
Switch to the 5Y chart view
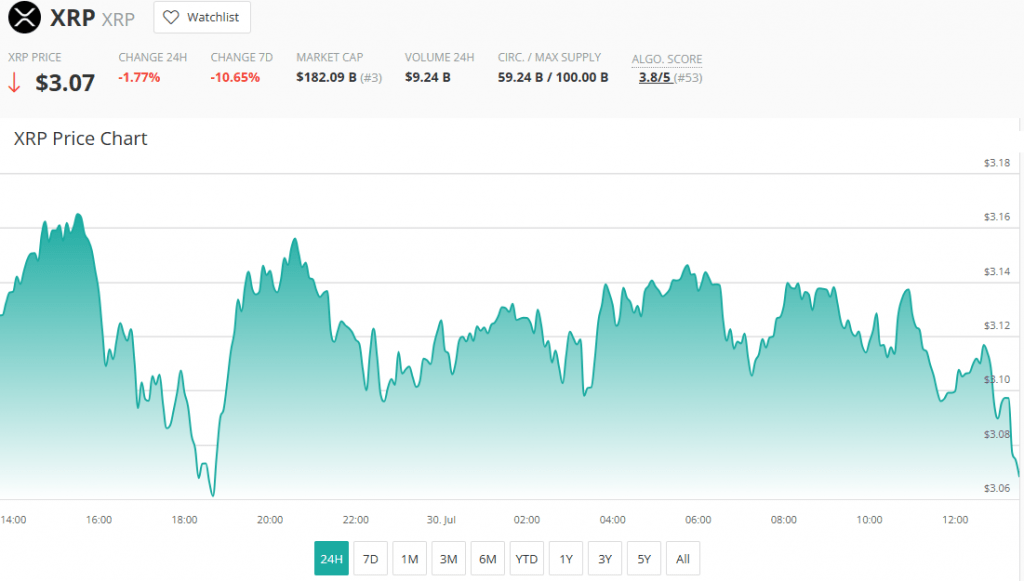pyautogui.click(x=644, y=559)
